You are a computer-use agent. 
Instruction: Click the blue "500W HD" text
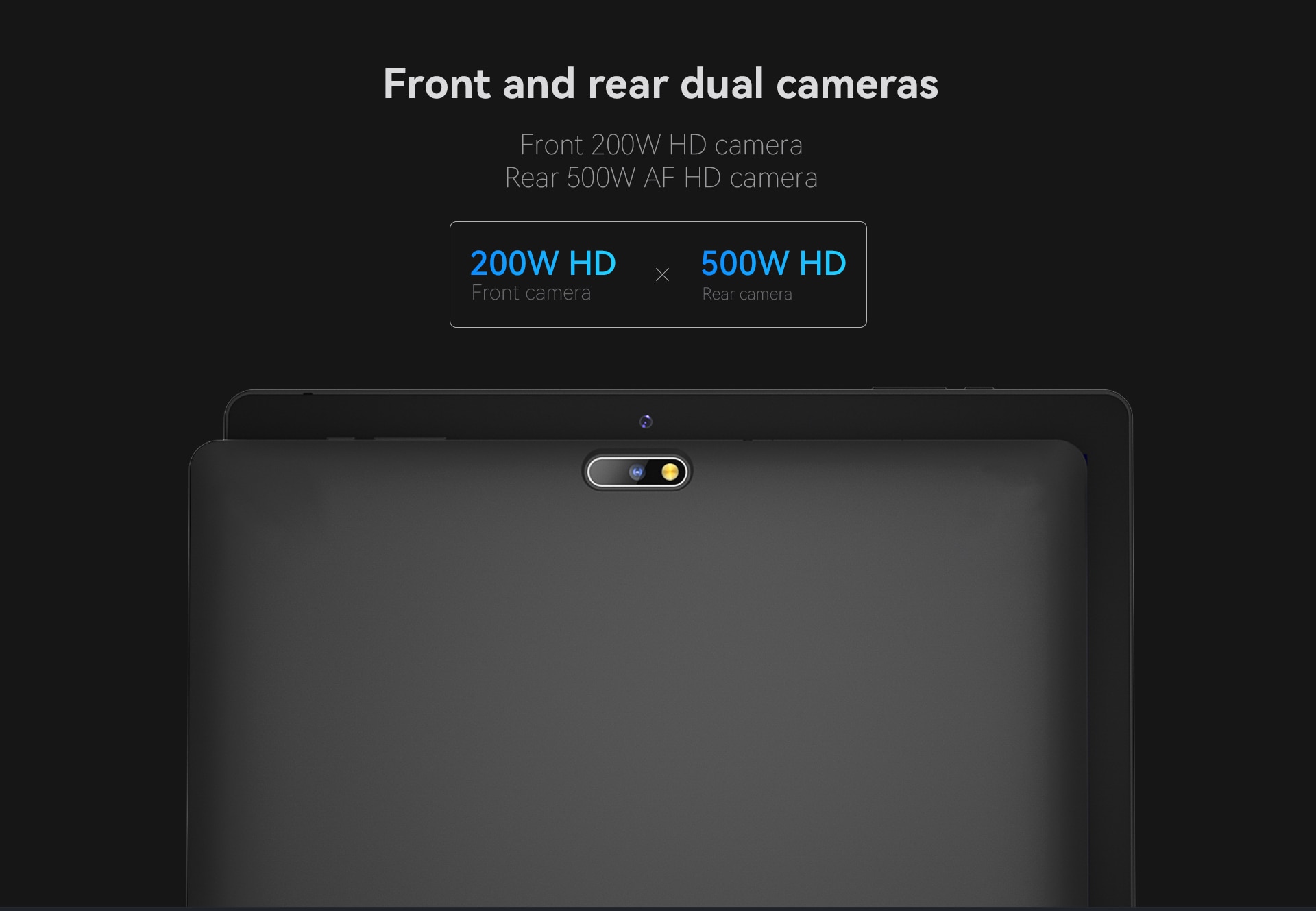[773, 263]
